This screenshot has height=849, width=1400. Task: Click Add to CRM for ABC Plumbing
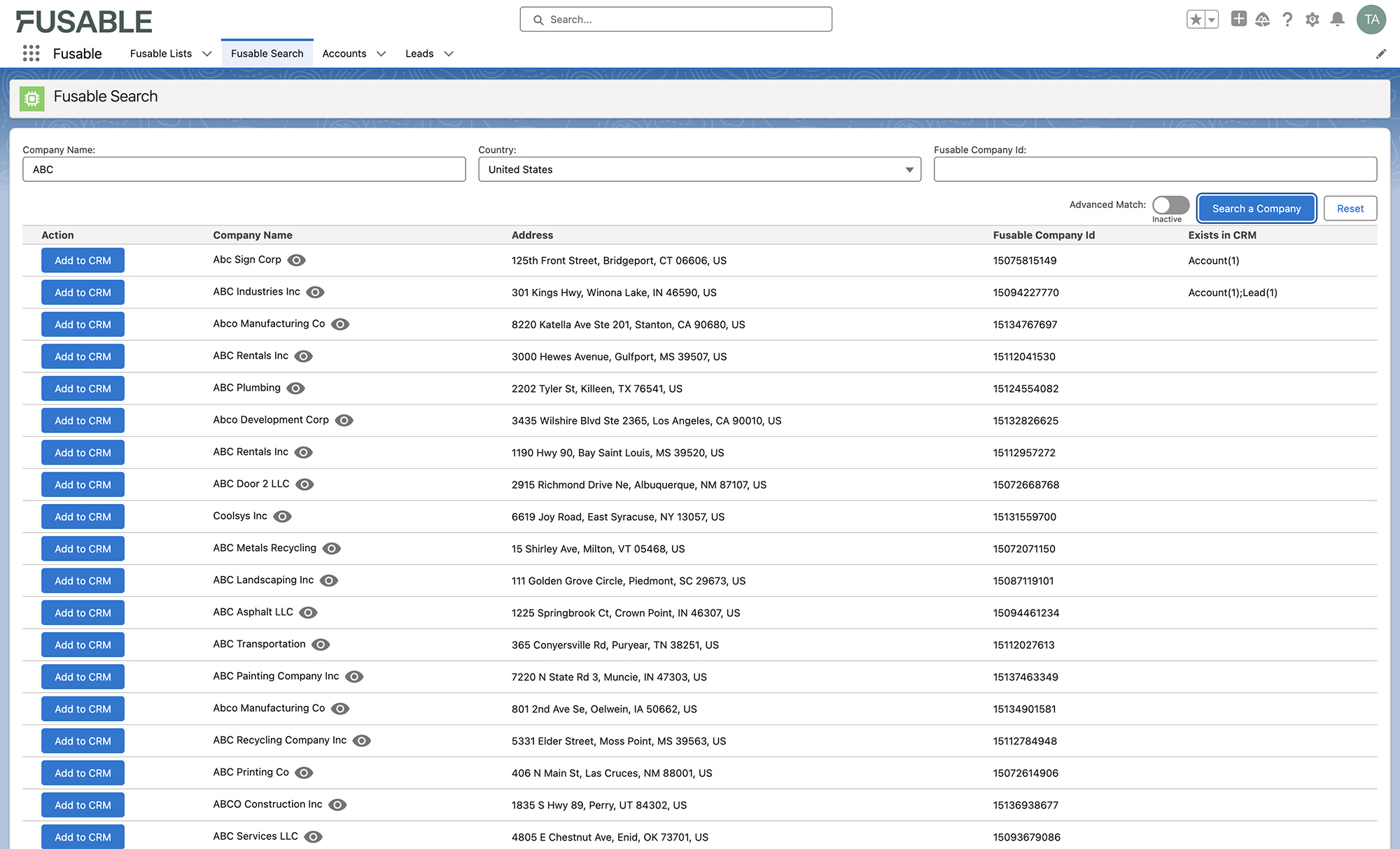(x=83, y=388)
